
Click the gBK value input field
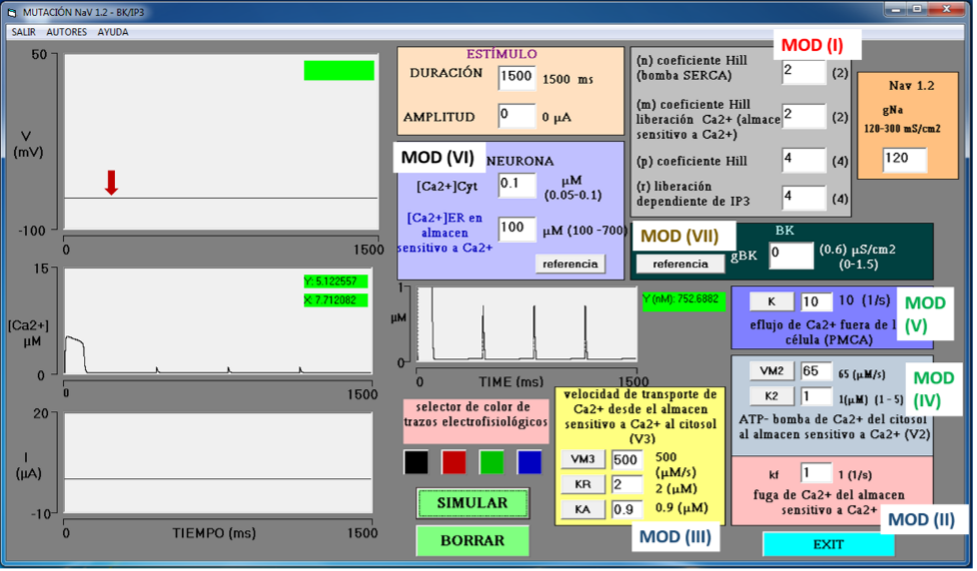(x=790, y=256)
